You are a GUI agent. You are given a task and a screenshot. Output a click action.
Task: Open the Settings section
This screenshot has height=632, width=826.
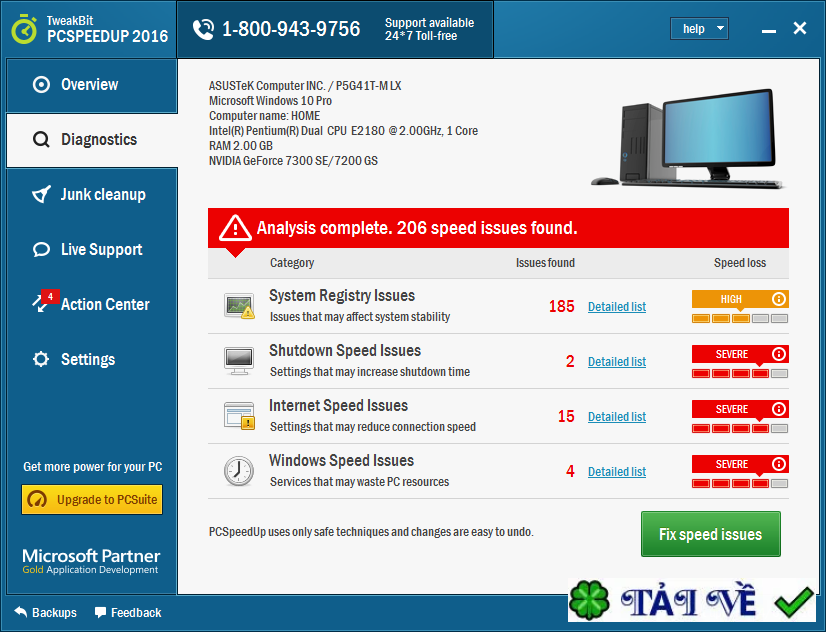92,359
